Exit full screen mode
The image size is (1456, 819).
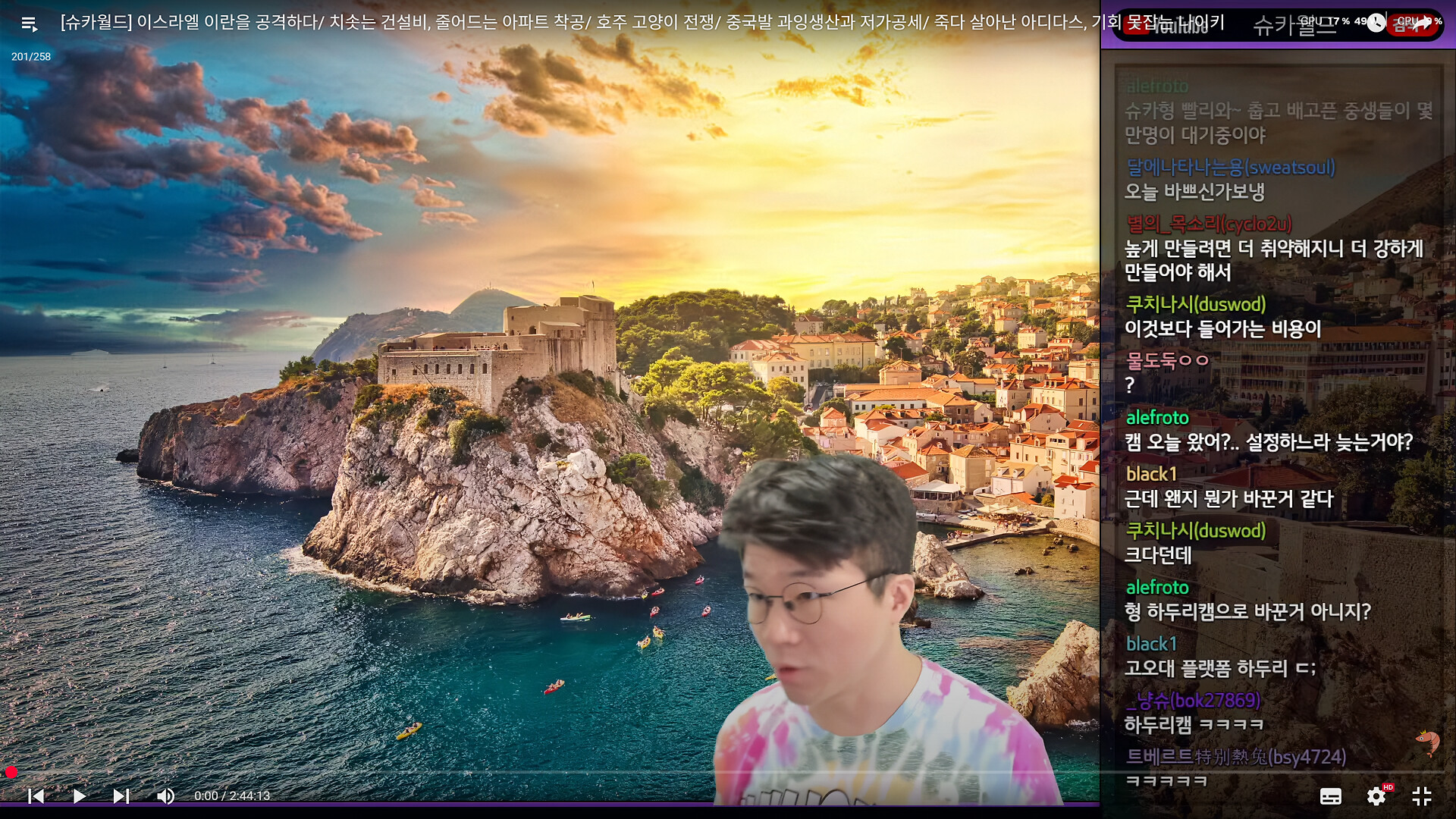[1421, 796]
